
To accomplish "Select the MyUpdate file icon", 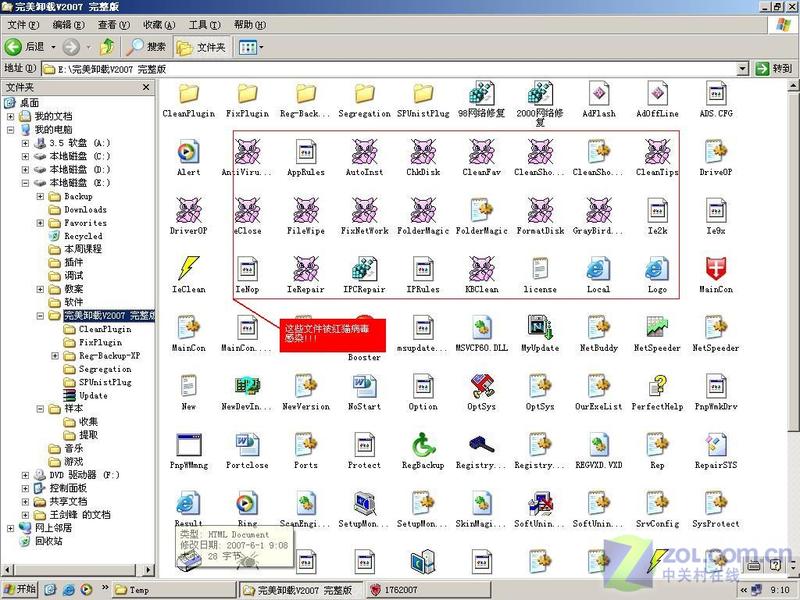I will tap(540, 328).
